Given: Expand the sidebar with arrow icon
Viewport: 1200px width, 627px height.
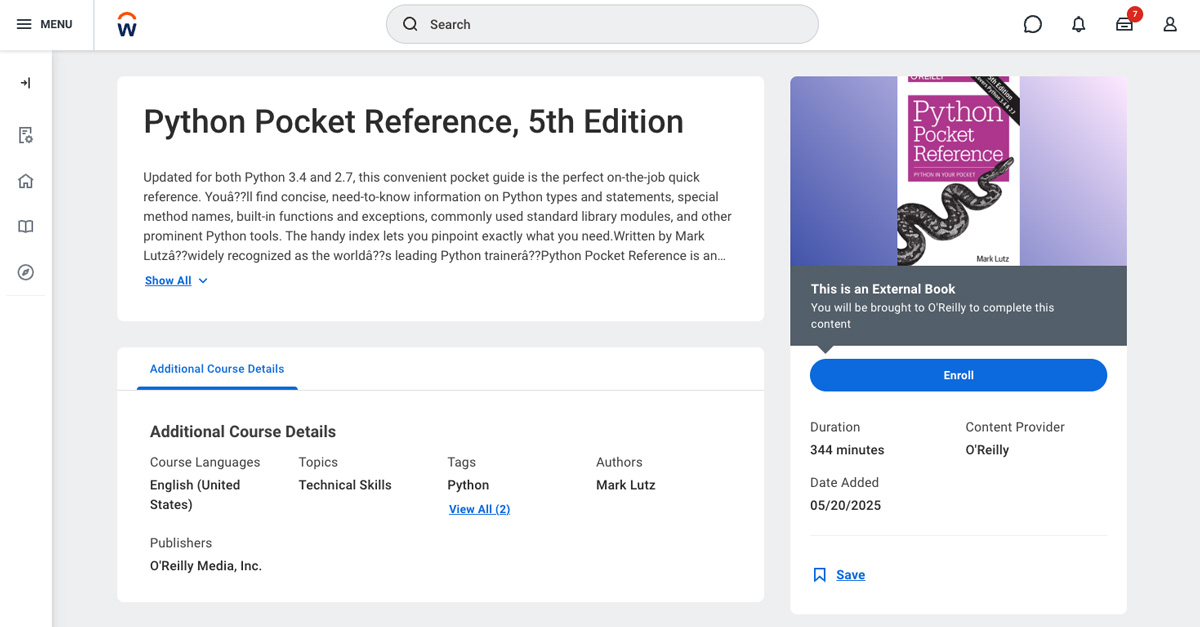Looking at the screenshot, I should coord(26,83).
